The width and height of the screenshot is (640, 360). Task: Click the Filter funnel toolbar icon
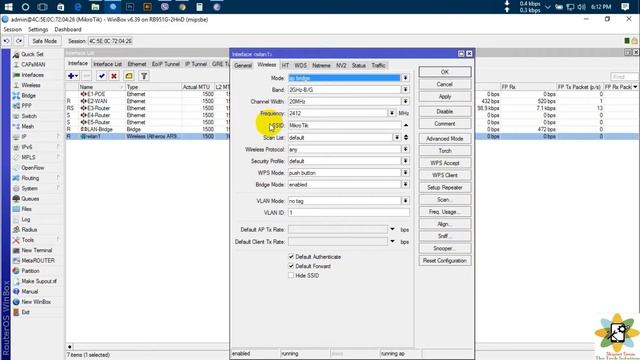[144, 76]
